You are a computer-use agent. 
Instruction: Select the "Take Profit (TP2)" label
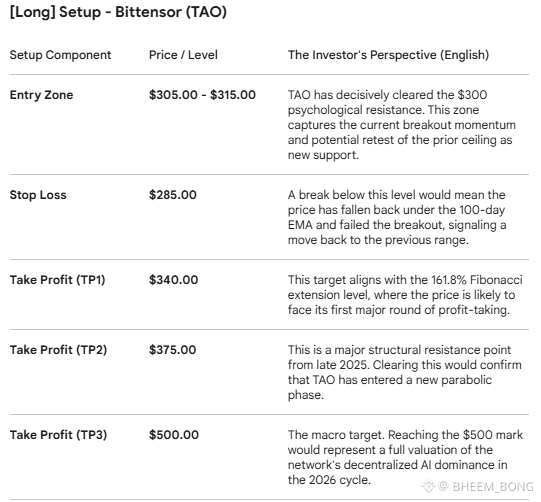(58, 350)
